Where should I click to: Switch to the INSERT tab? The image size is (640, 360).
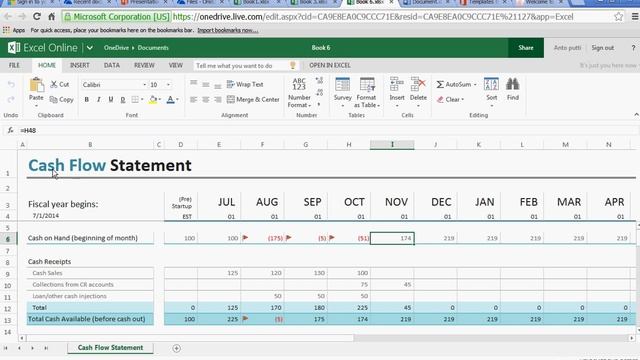coord(80,65)
